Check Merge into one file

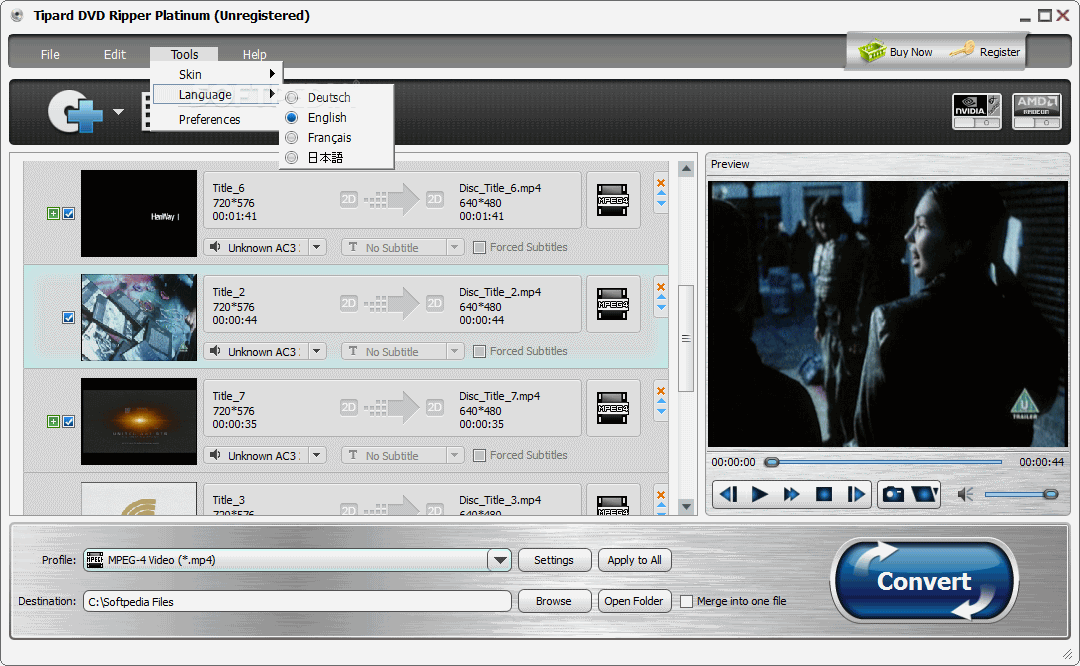686,601
